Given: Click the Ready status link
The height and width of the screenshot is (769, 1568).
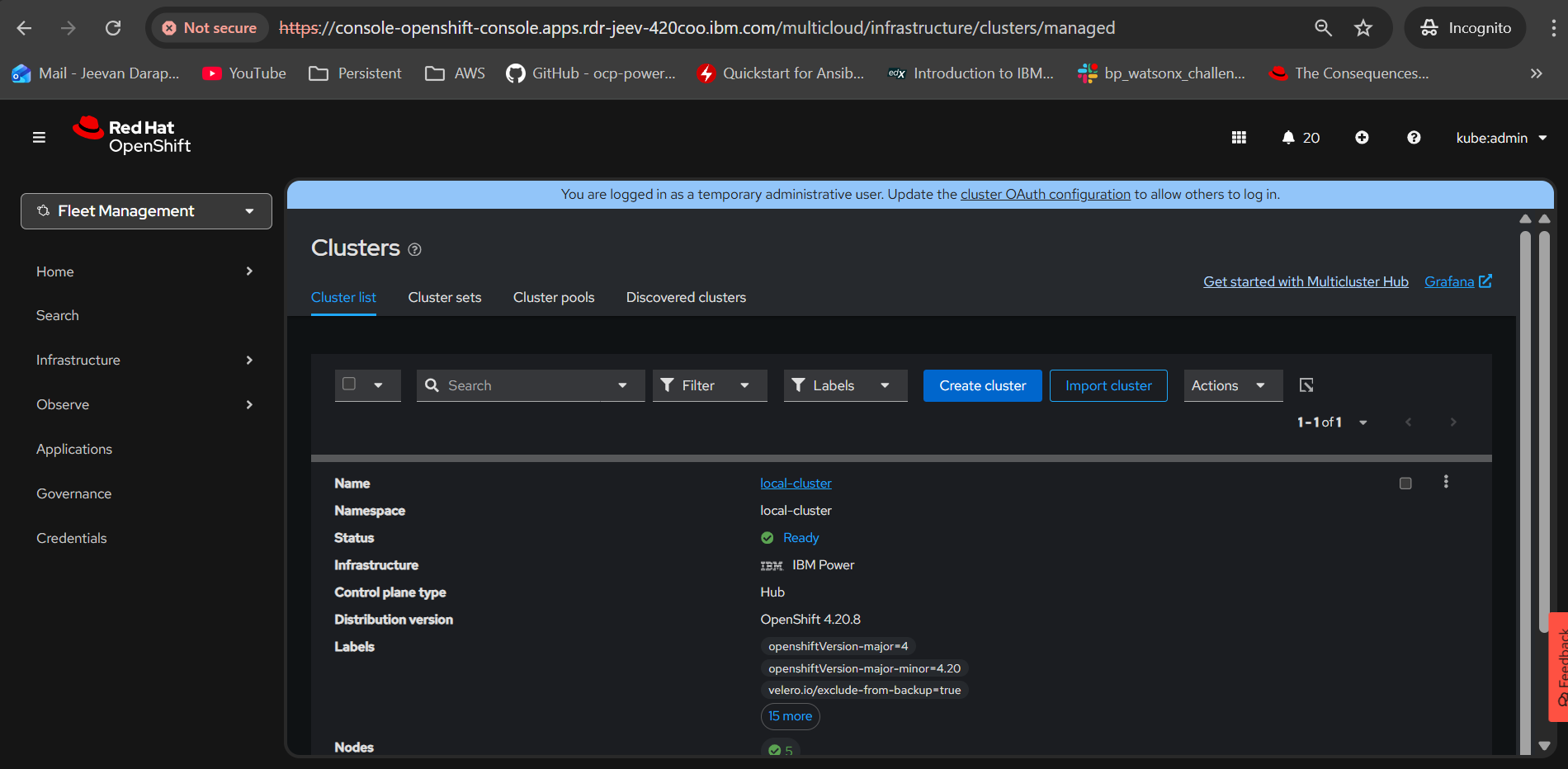Looking at the screenshot, I should (801, 538).
